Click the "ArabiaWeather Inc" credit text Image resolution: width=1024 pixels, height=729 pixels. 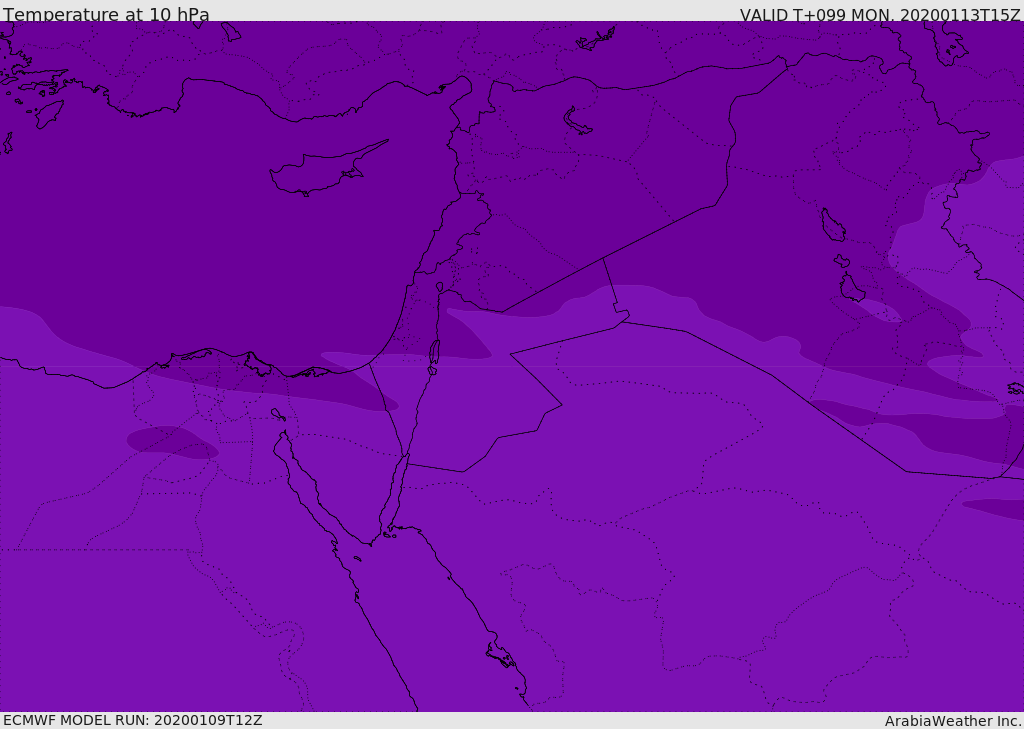pos(952,721)
